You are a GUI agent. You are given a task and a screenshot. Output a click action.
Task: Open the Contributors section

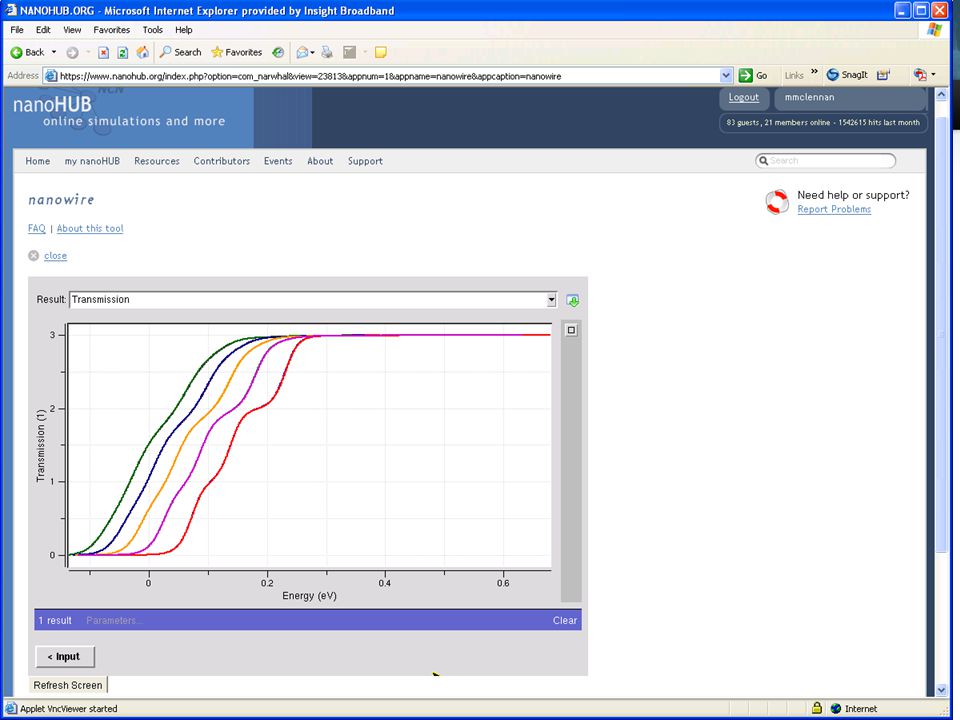[222, 161]
